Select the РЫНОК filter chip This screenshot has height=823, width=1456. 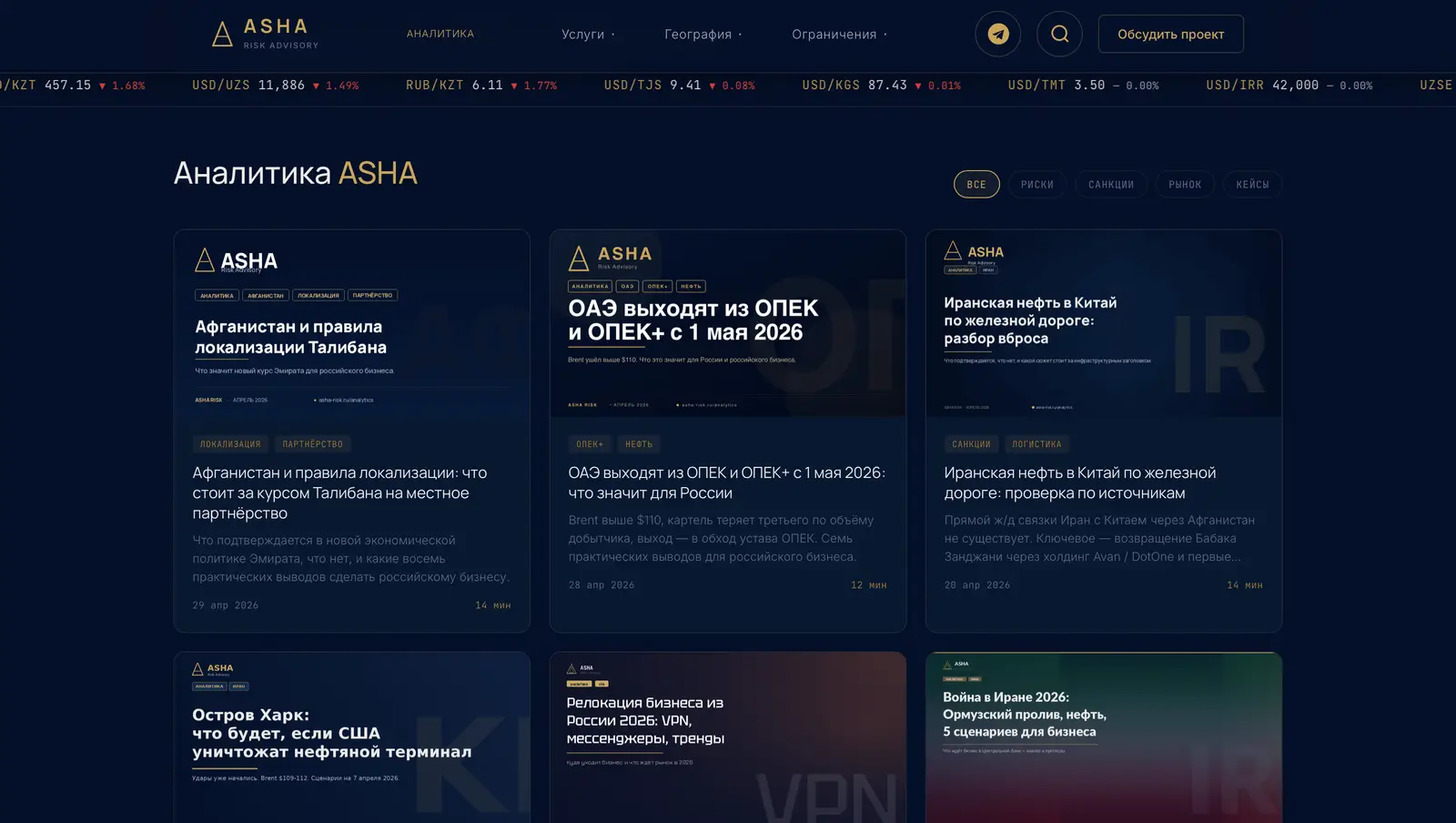1185,185
